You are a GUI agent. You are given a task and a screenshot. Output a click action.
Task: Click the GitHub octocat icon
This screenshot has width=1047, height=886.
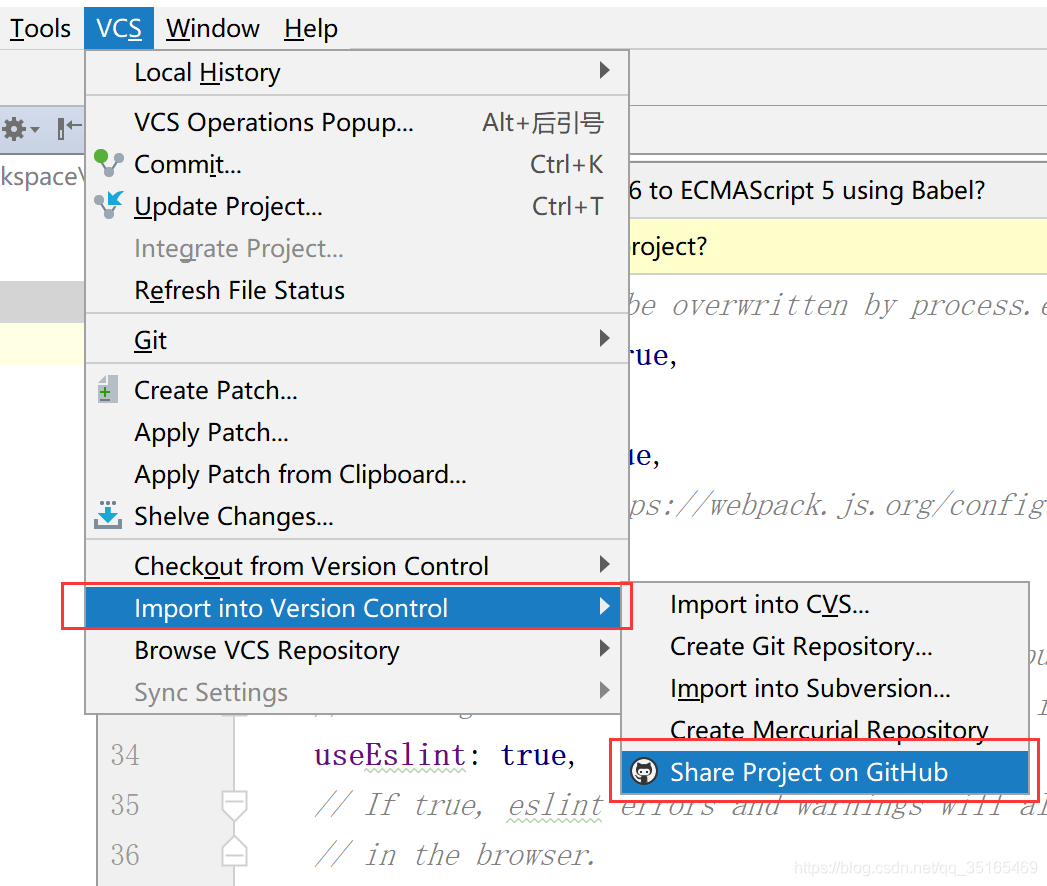pyautogui.click(x=644, y=772)
